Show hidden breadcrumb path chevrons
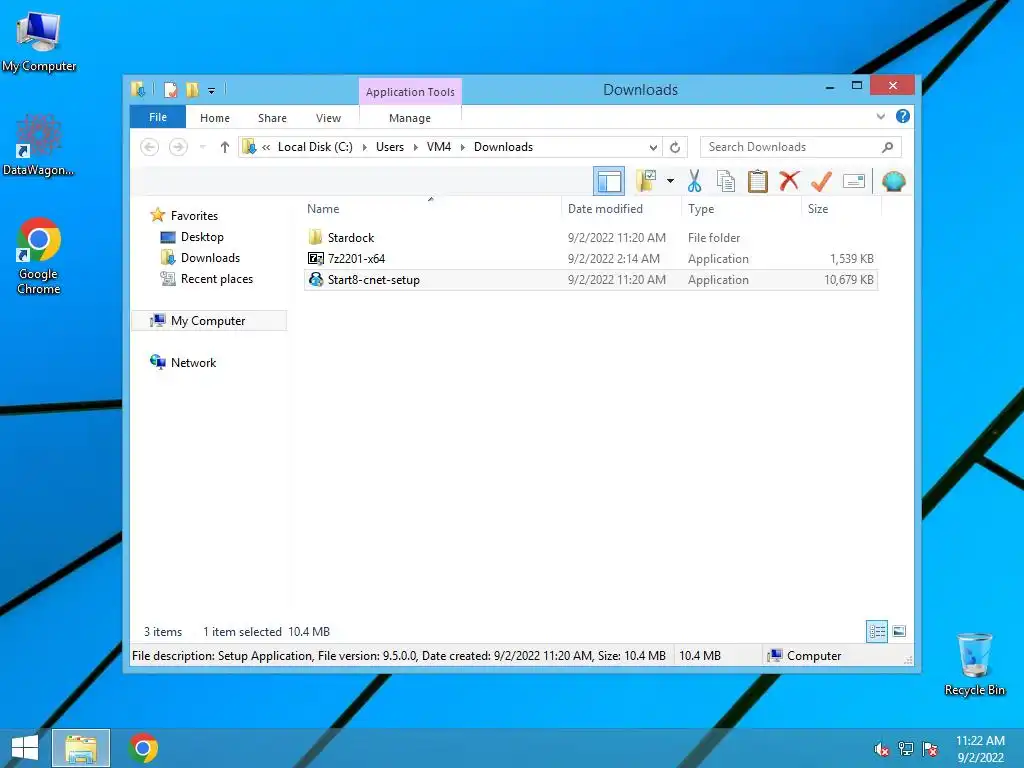The height and width of the screenshot is (768, 1024). (266, 147)
